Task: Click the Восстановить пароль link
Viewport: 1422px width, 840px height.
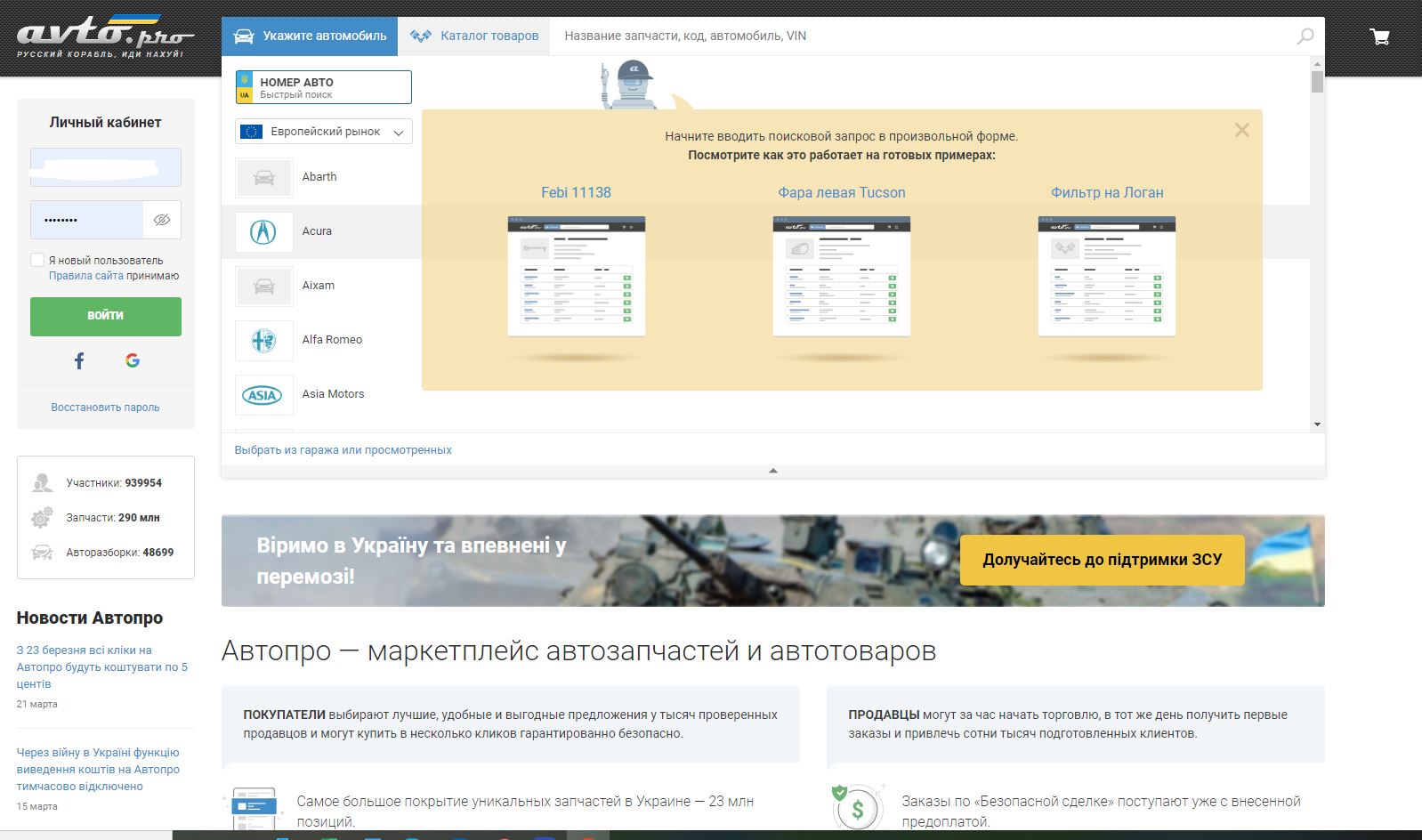Action: click(105, 408)
